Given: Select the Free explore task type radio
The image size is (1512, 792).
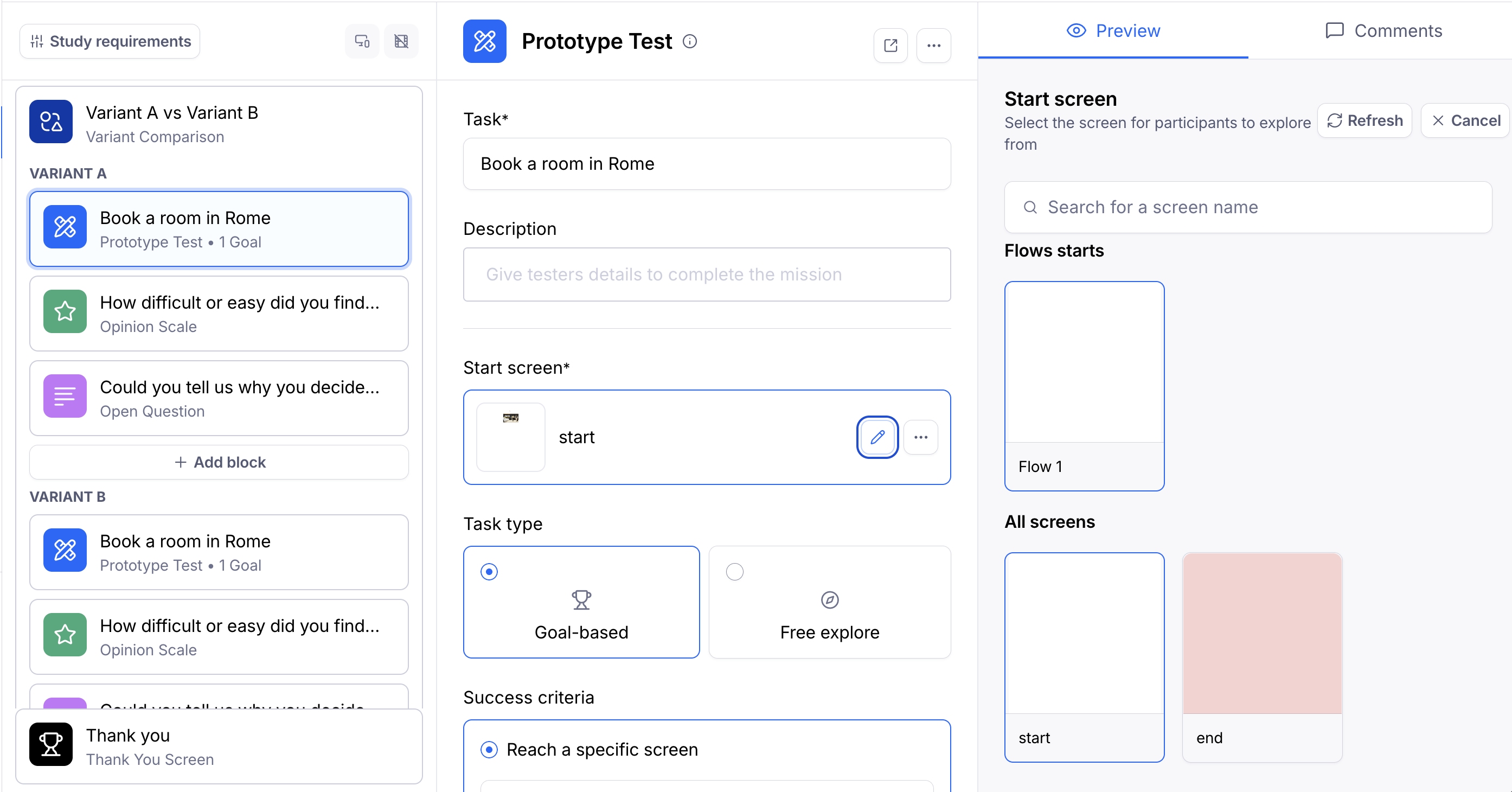Looking at the screenshot, I should pyautogui.click(x=734, y=571).
